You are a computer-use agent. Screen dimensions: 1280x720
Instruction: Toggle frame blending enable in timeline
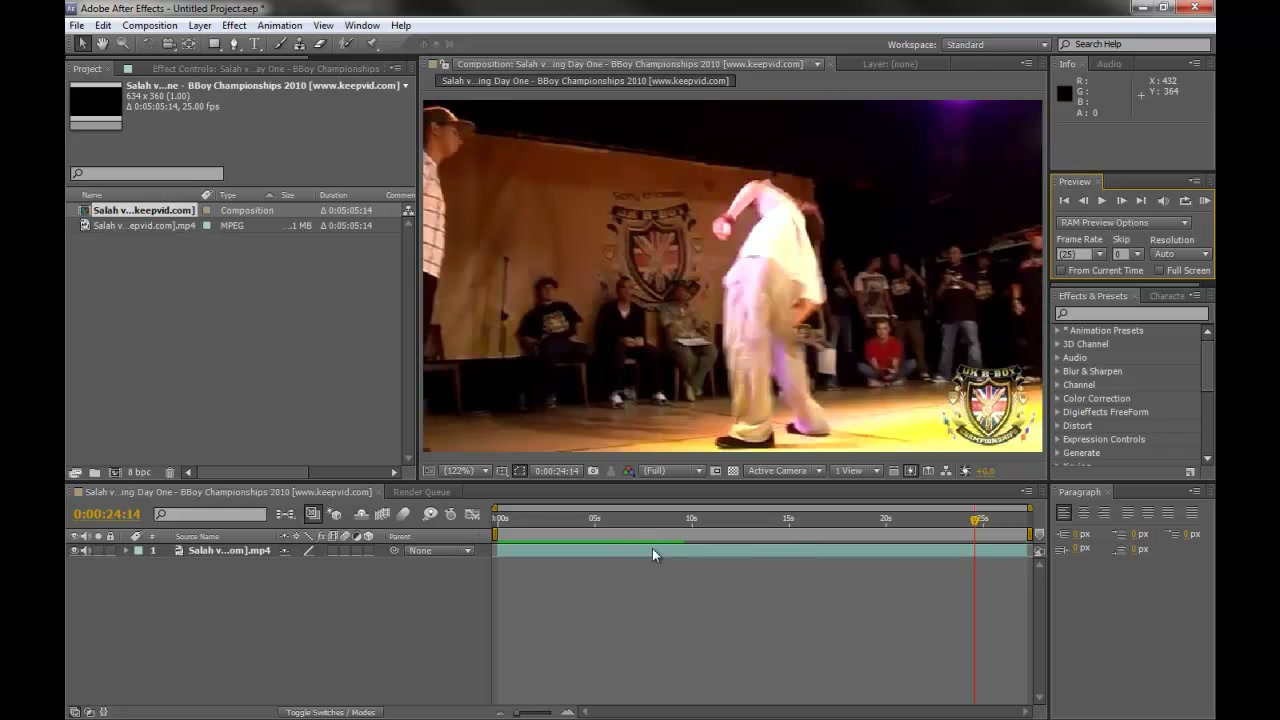(382, 514)
